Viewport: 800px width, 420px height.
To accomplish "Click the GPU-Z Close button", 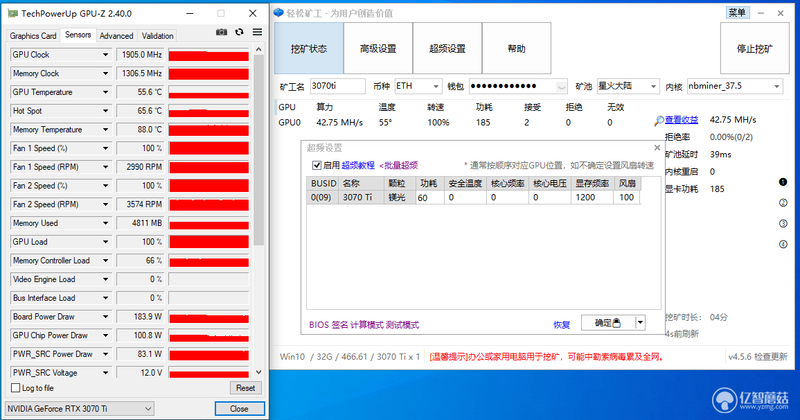I will [x=239, y=409].
